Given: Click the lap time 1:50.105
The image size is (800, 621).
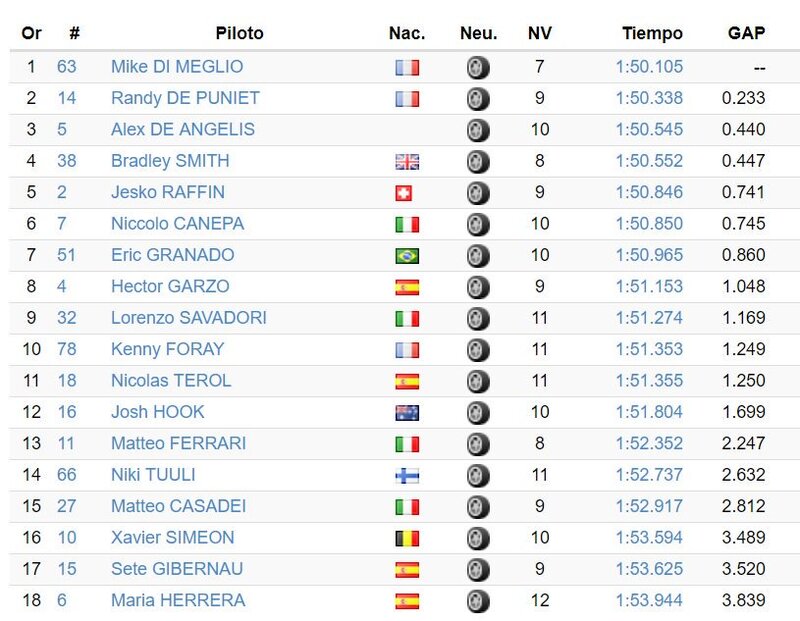Looking at the screenshot, I should pyautogui.click(x=649, y=67).
